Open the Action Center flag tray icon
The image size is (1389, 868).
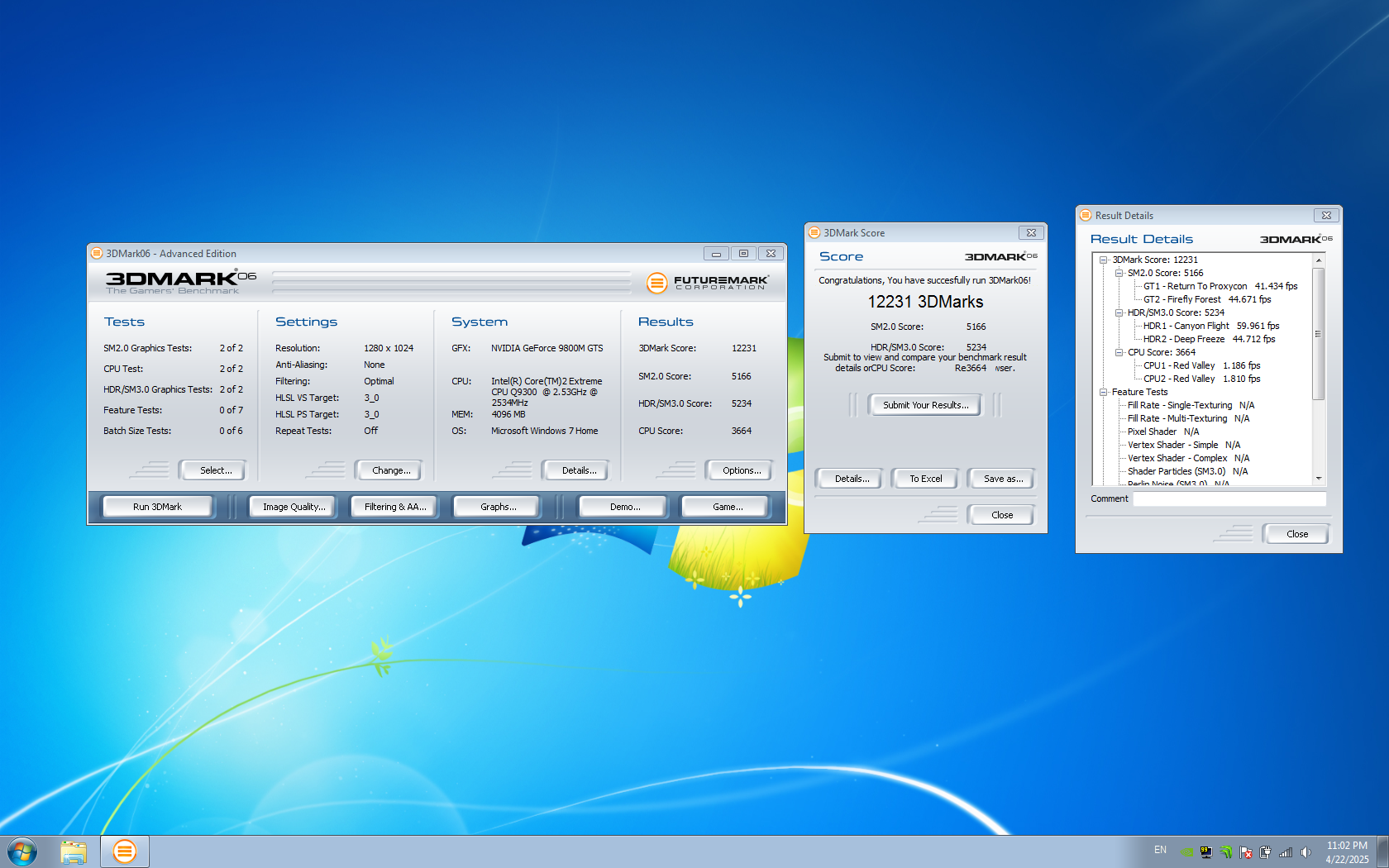point(1245,852)
